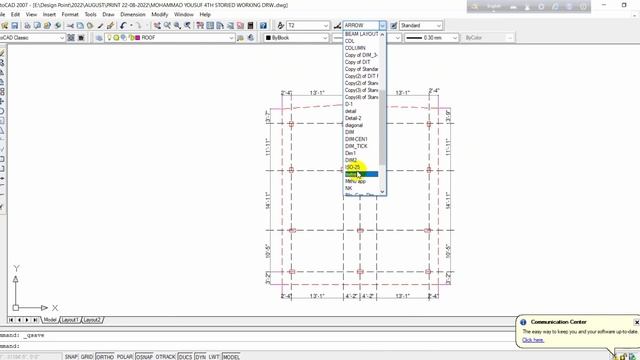
Task: Toggle OTRACK in status bar
Action: click(x=165, y=357)
